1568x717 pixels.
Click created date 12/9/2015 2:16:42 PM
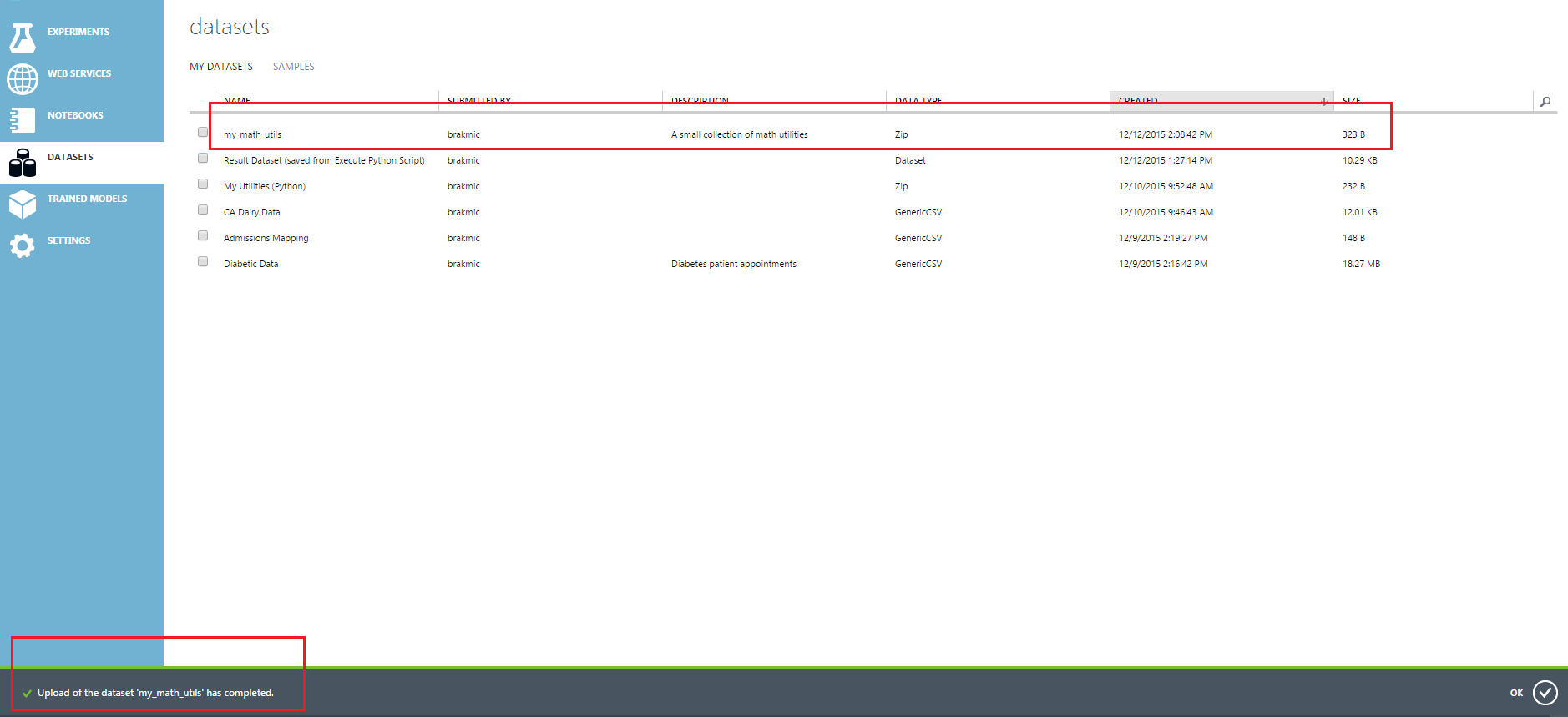click(x=1163, y=264)
